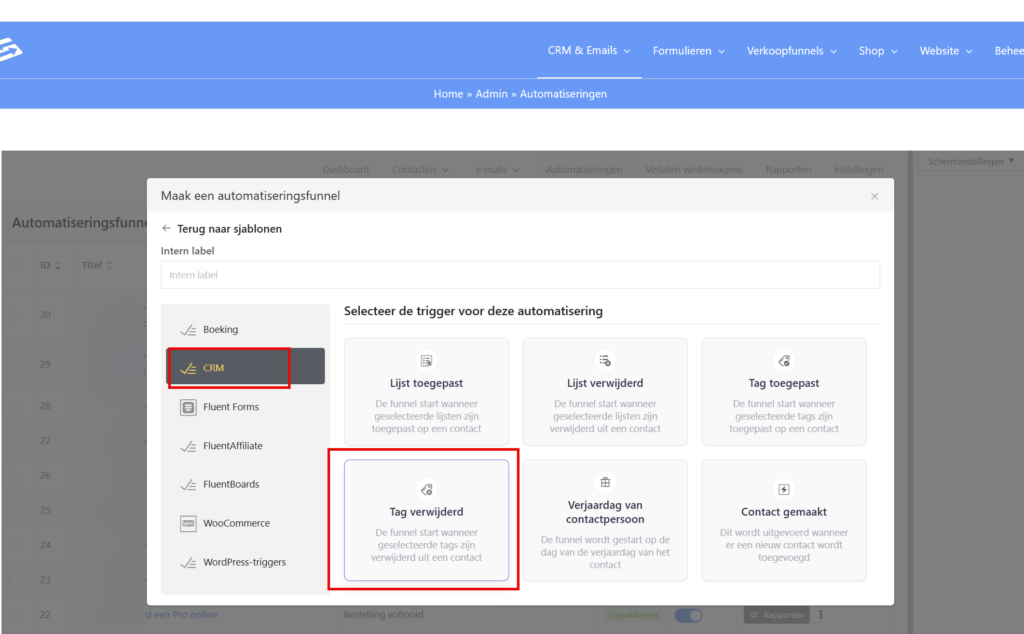Image resolution: width=1024 pixels, height=634 pixels.
Task: Click the Intern label text field
Action: [520, 275]
